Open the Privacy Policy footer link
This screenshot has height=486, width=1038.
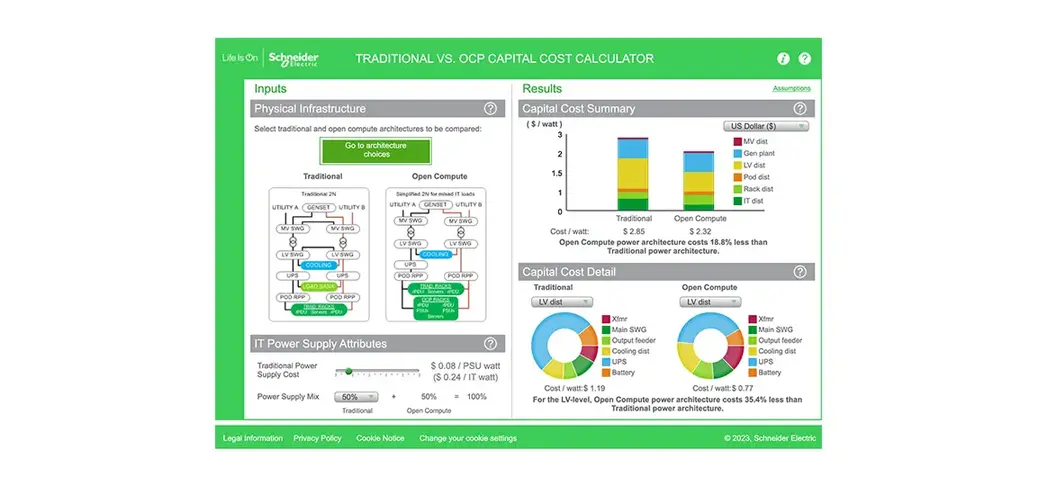point(318,438)
